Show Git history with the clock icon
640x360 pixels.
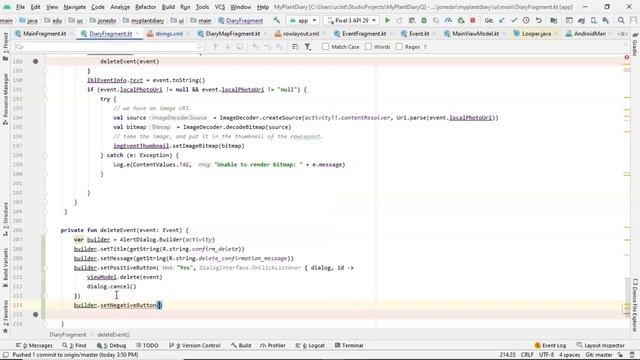coord(526,20)
